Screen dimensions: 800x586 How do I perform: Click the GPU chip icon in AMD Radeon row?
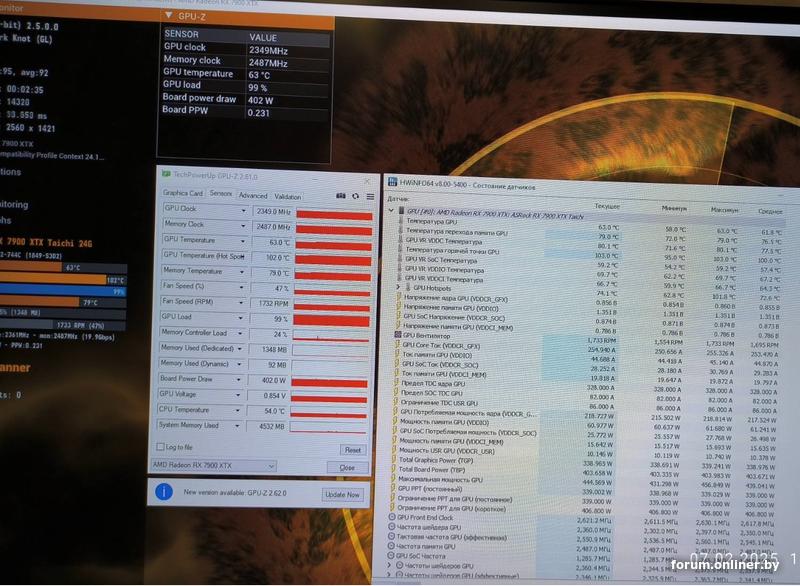point(402,210)
